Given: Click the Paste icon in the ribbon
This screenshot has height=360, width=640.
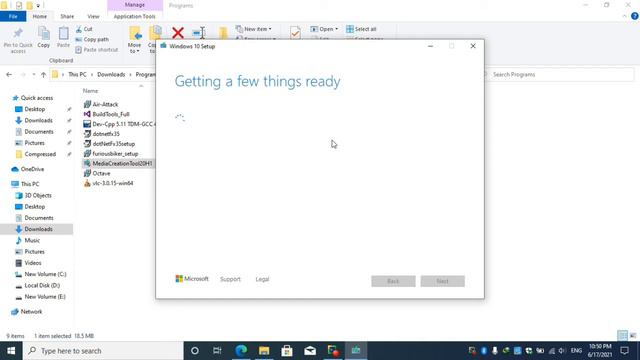Looking at the screenshot, I should coord(63,33).
